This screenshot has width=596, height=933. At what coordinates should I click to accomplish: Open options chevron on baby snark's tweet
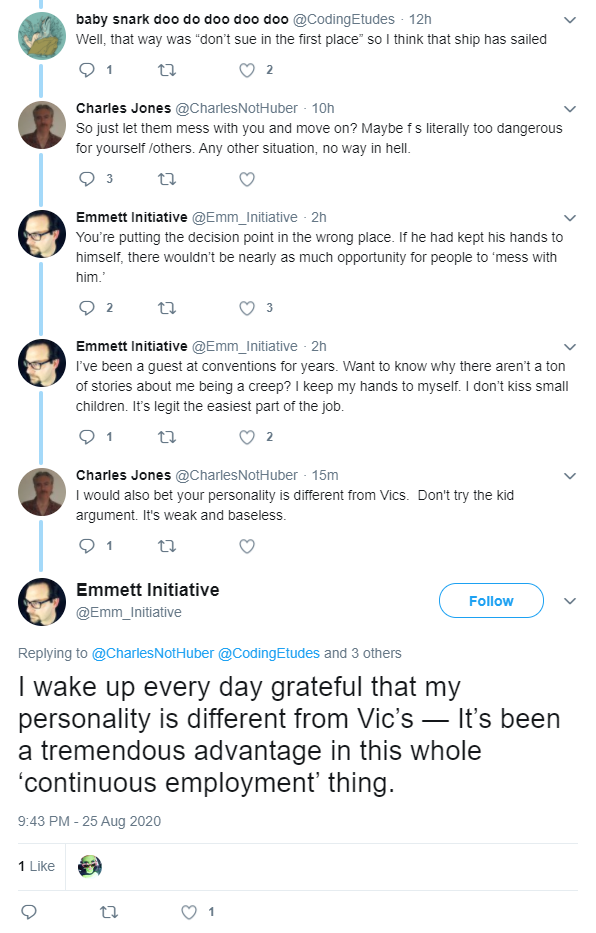click(570, 20)
